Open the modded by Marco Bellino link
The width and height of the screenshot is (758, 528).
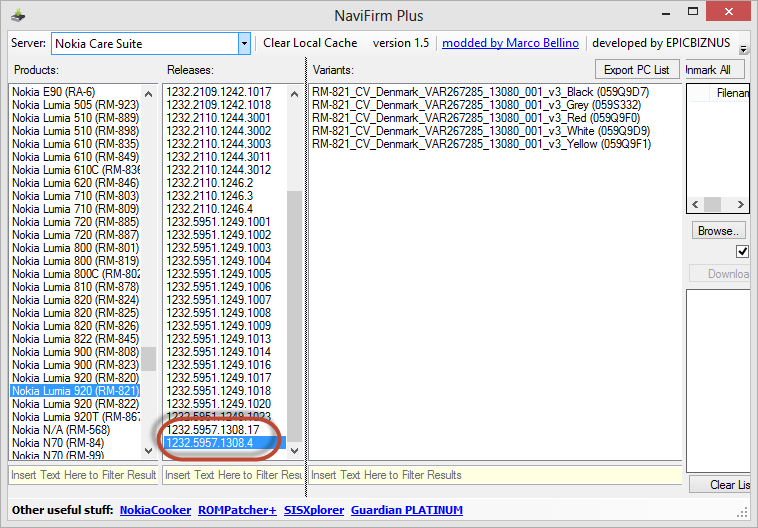[x=510, y=43]
